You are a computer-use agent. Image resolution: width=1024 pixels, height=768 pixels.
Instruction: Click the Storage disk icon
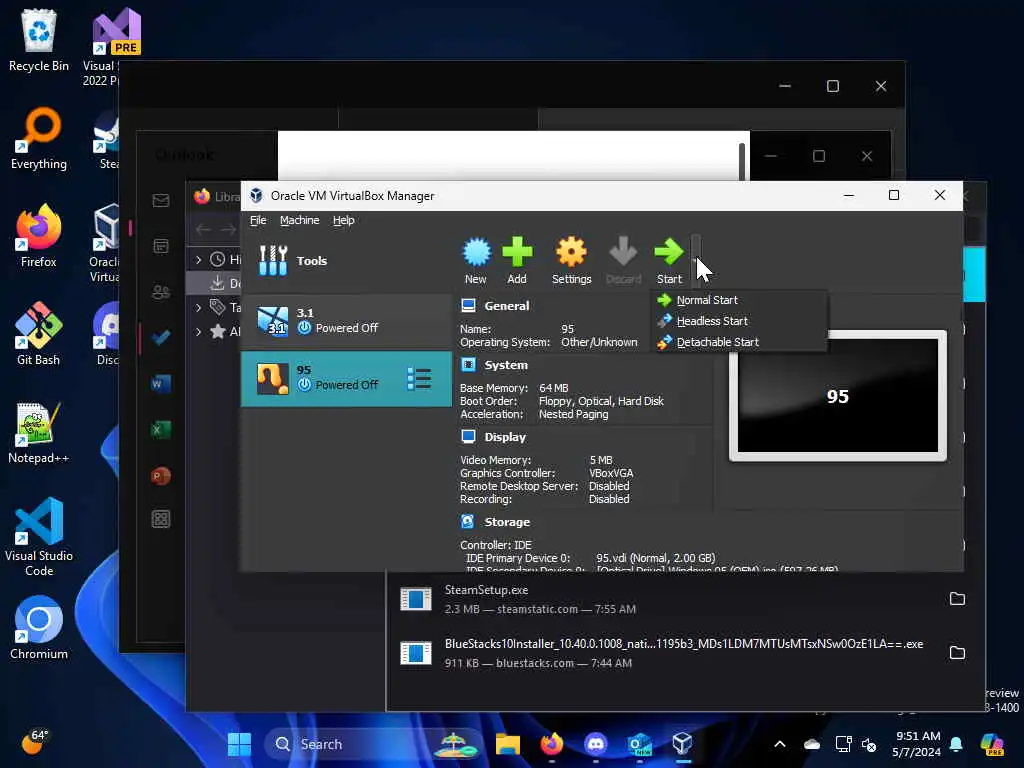pos(468,521)
